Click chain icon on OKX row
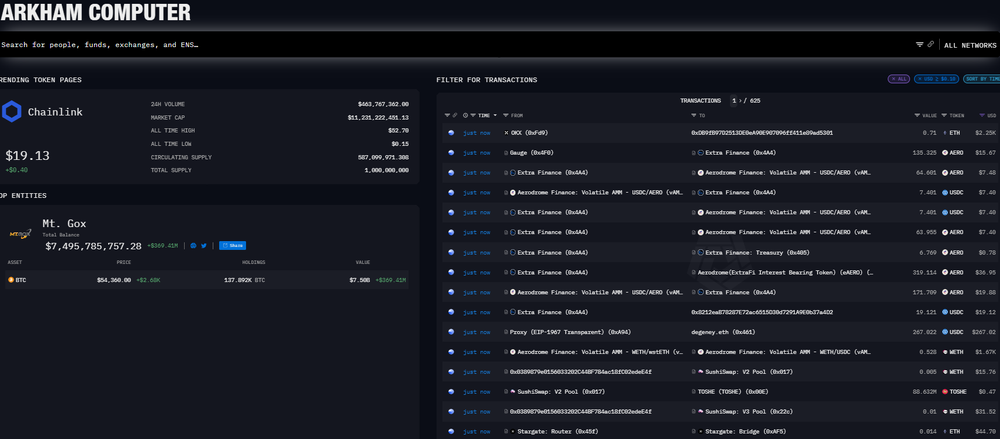Screen dimensions: 1000x439 coord(452,133)
